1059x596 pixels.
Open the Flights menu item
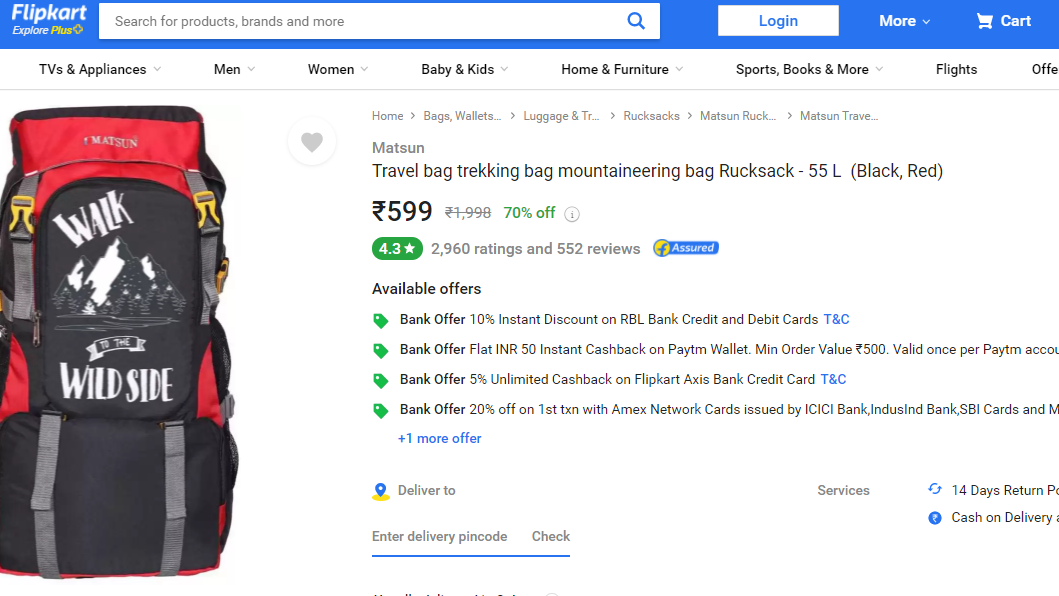point(956,69)
